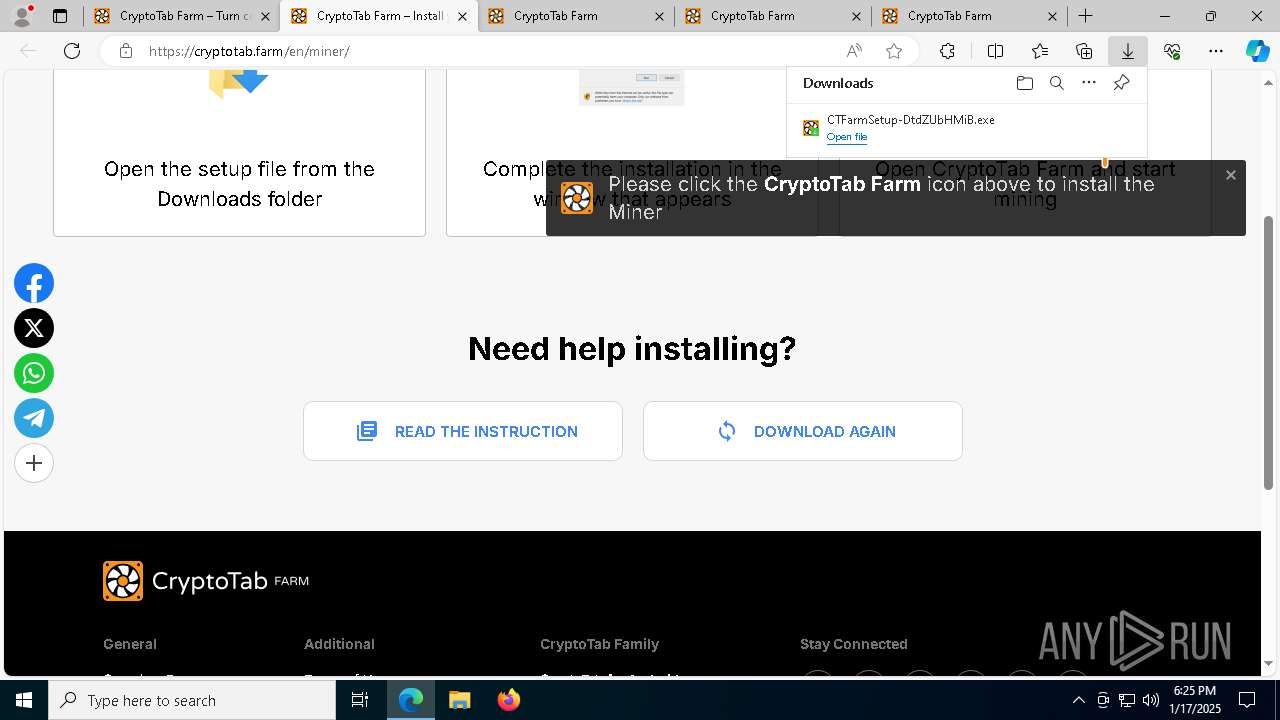Switch to 'CryptoTab Farm – Turn c...' tab
The height and width of the screenshot is (720, 1280).
pos(180,16)
